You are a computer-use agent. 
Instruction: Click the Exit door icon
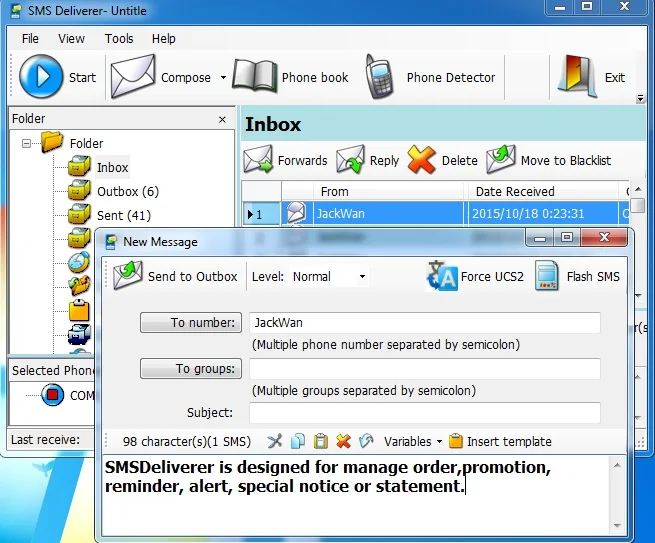(577, 77)
